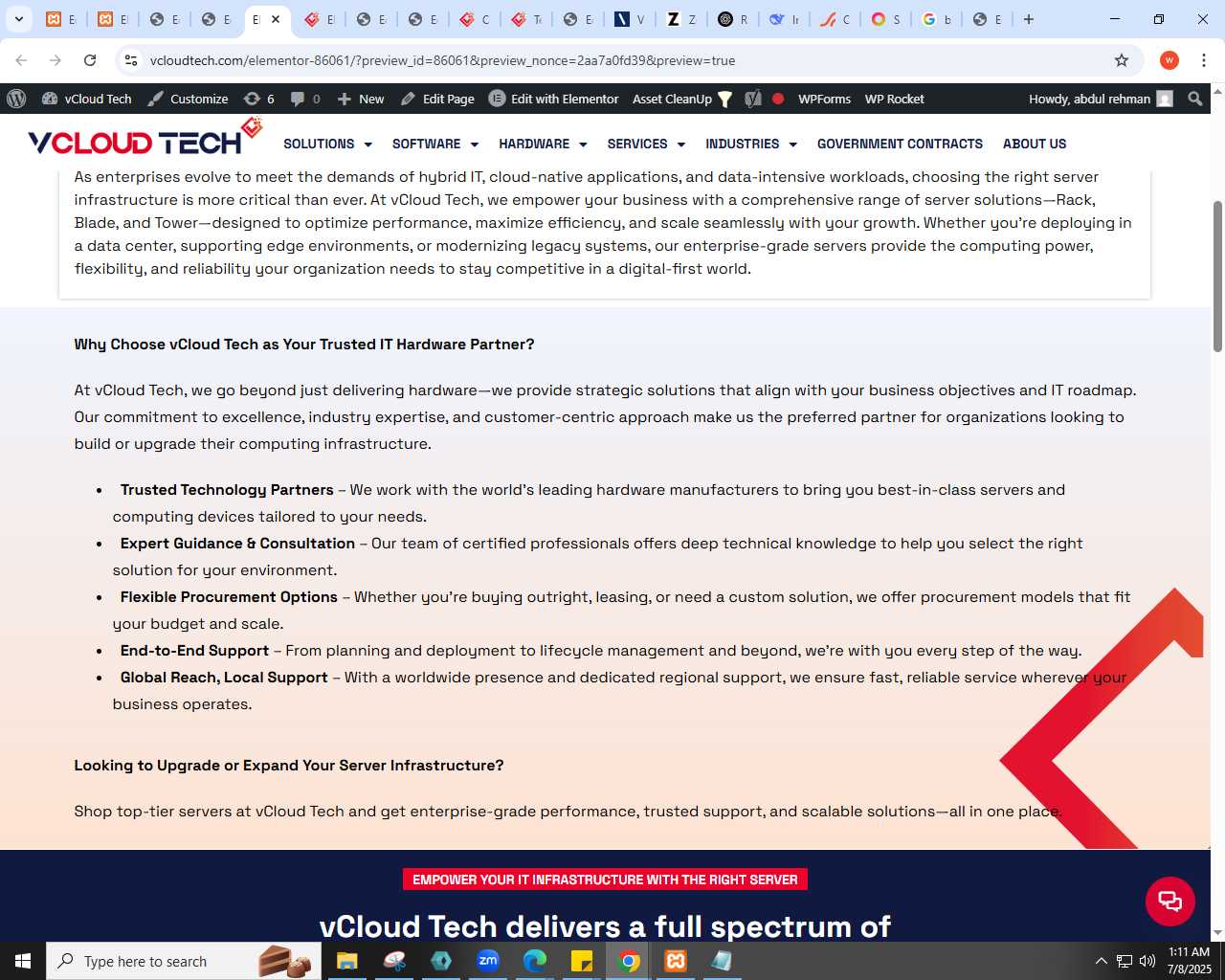Click New in the WordPress admin bar

point(361,99)
